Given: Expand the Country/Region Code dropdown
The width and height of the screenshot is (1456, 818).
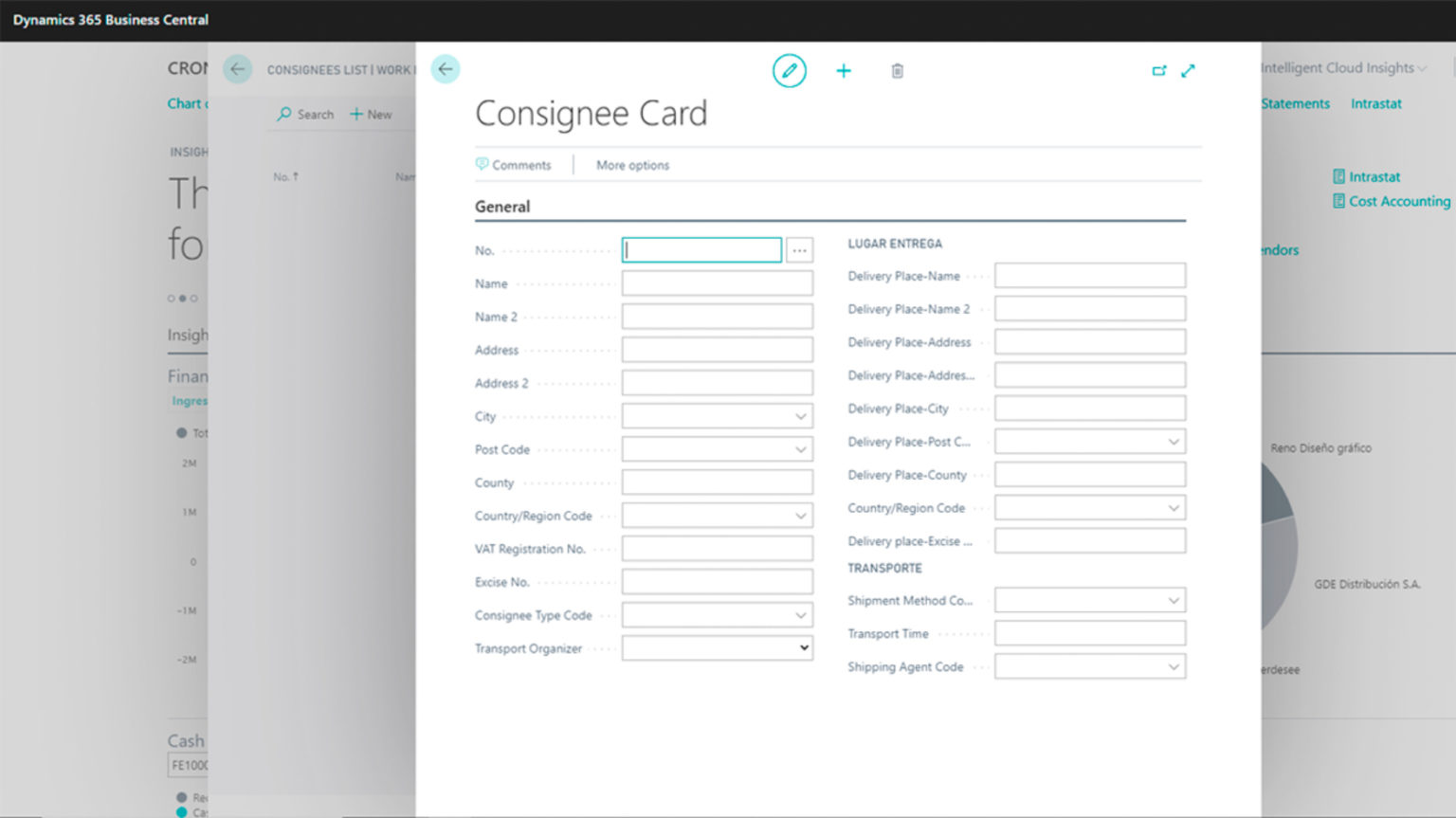Looking at the screenshot, I should 799,515.
